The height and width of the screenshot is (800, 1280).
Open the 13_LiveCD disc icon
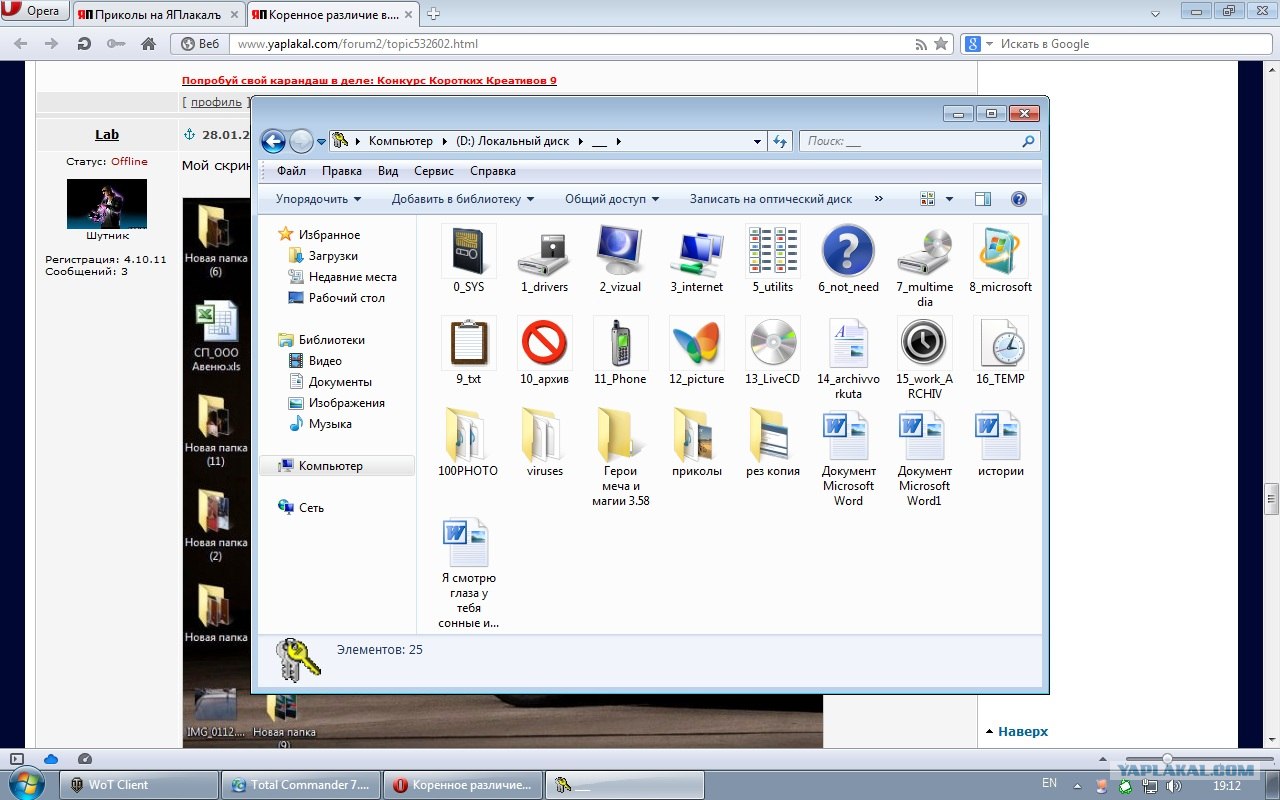pyautogui.click(x=772, y=343)
